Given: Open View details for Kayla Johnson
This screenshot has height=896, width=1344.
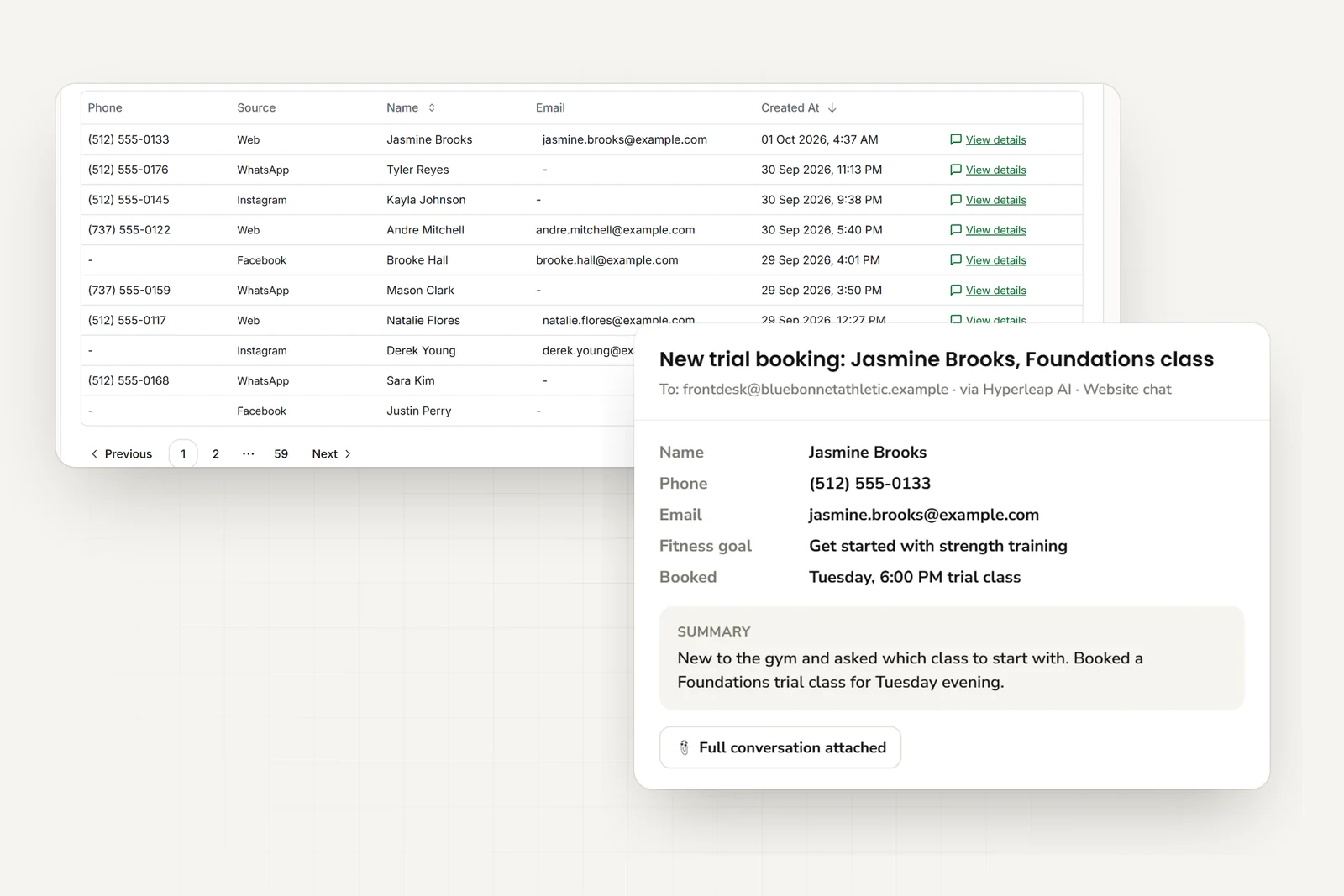Looking at the screenshot, I should [988, 200].
